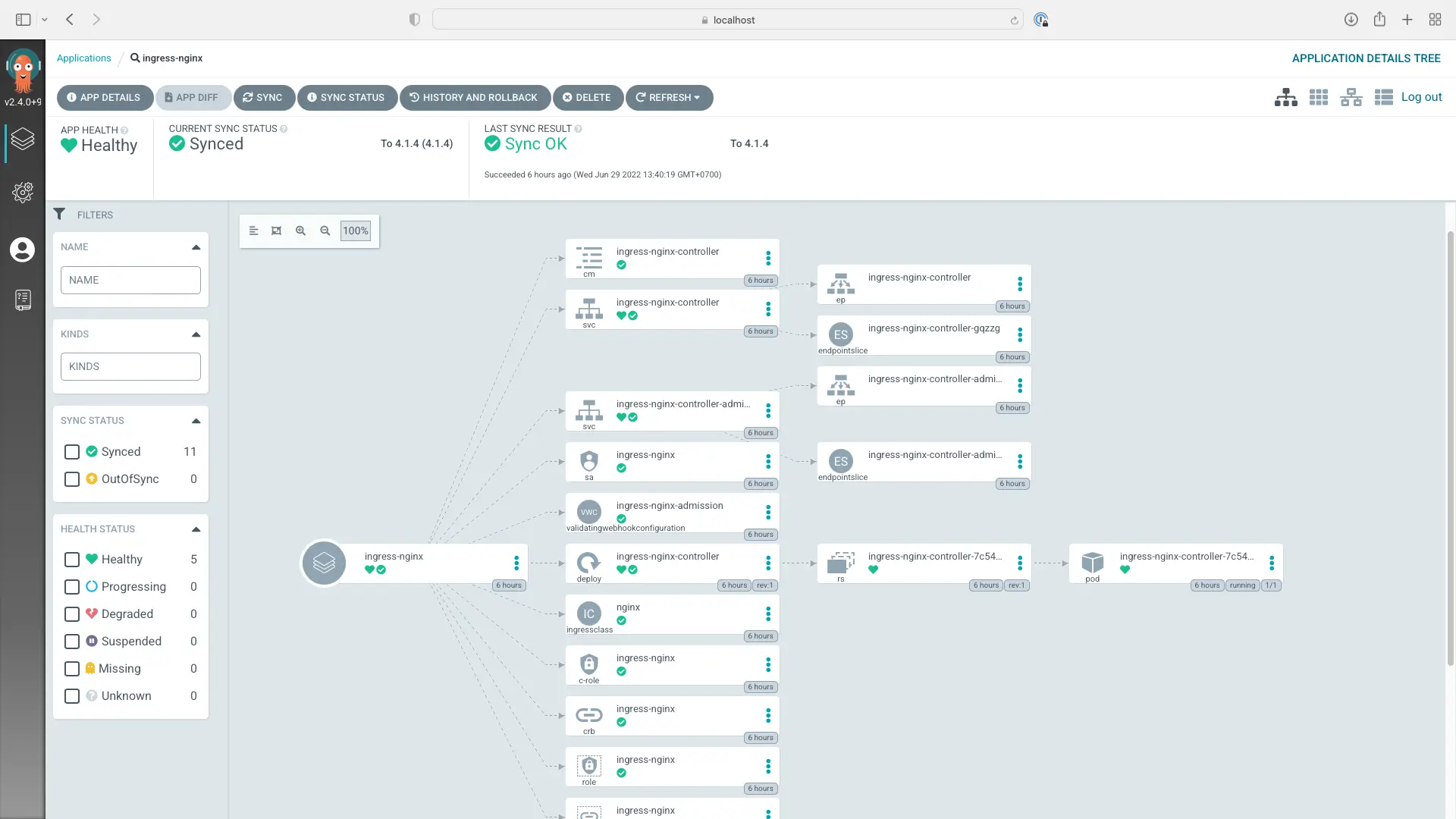This screenshot has width=1456, height=819.
Task: Click the ConfigMap cm icon for ingress-nginx-controller
Action: [x=588, y=257]
